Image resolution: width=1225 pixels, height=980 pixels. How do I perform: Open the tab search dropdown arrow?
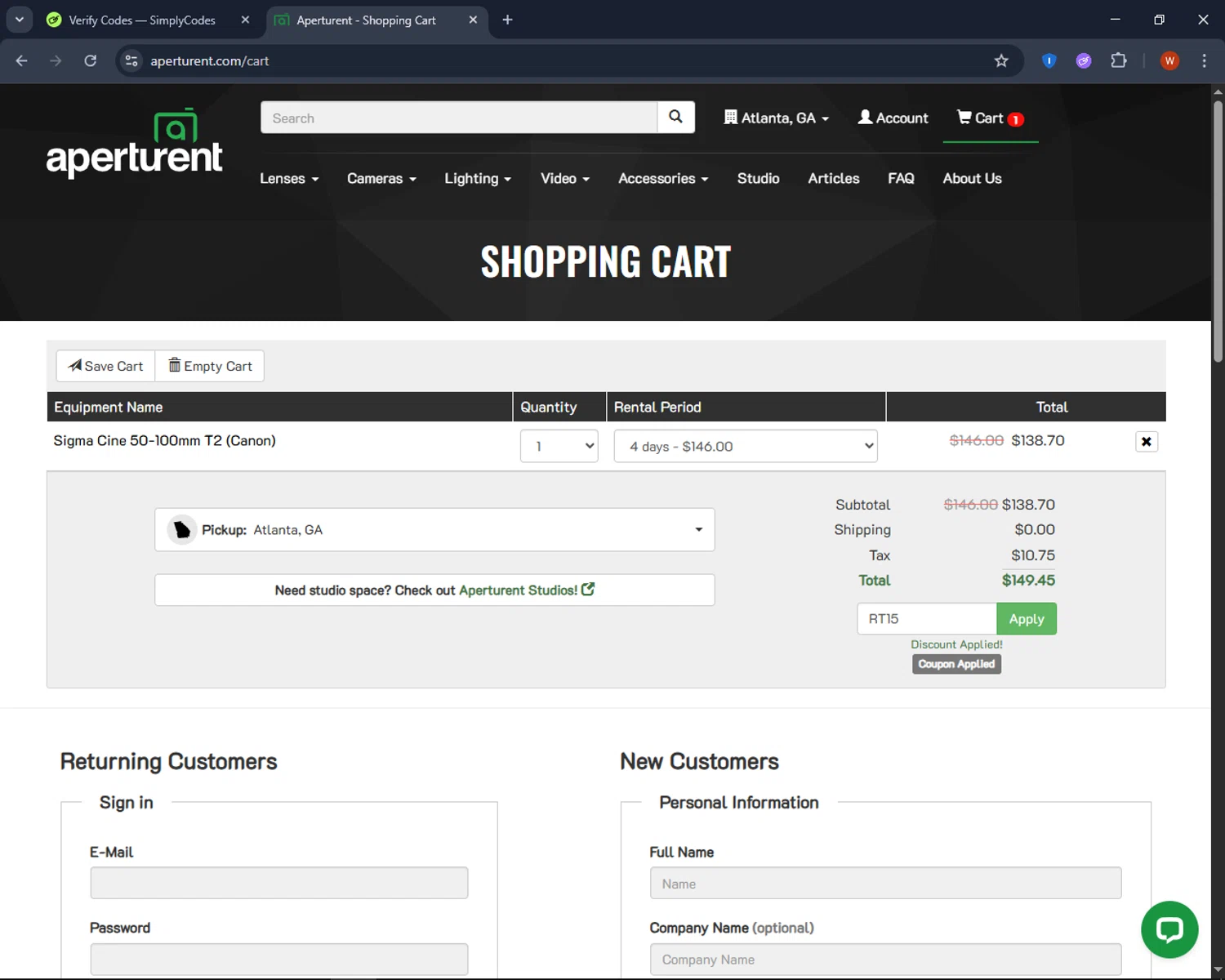(x=20, y=20)
